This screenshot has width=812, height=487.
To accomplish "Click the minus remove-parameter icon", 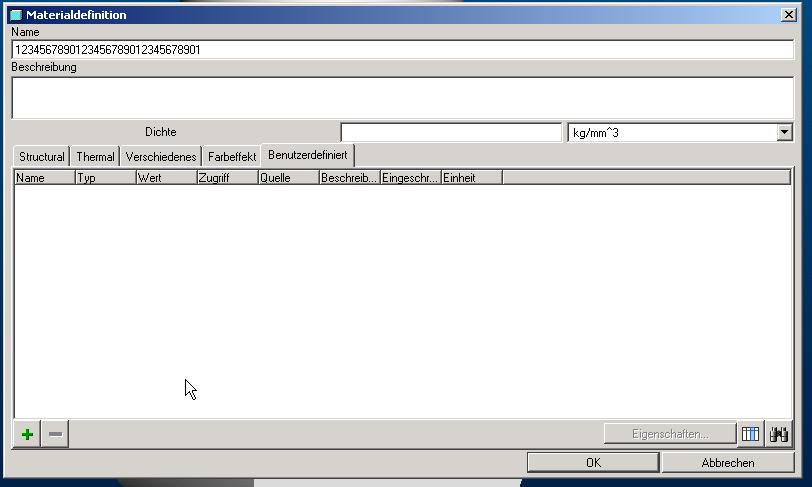I will coord(55,434).
